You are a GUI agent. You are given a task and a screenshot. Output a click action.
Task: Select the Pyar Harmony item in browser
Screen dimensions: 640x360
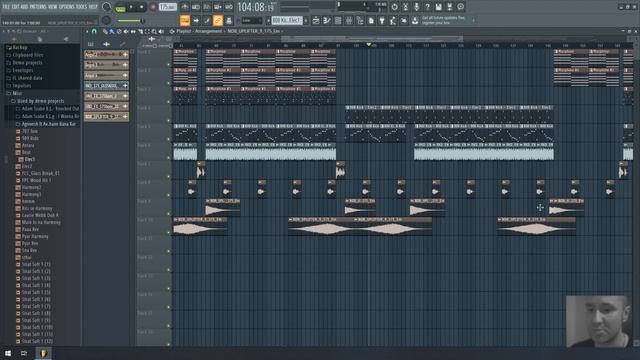click(35, 236)
